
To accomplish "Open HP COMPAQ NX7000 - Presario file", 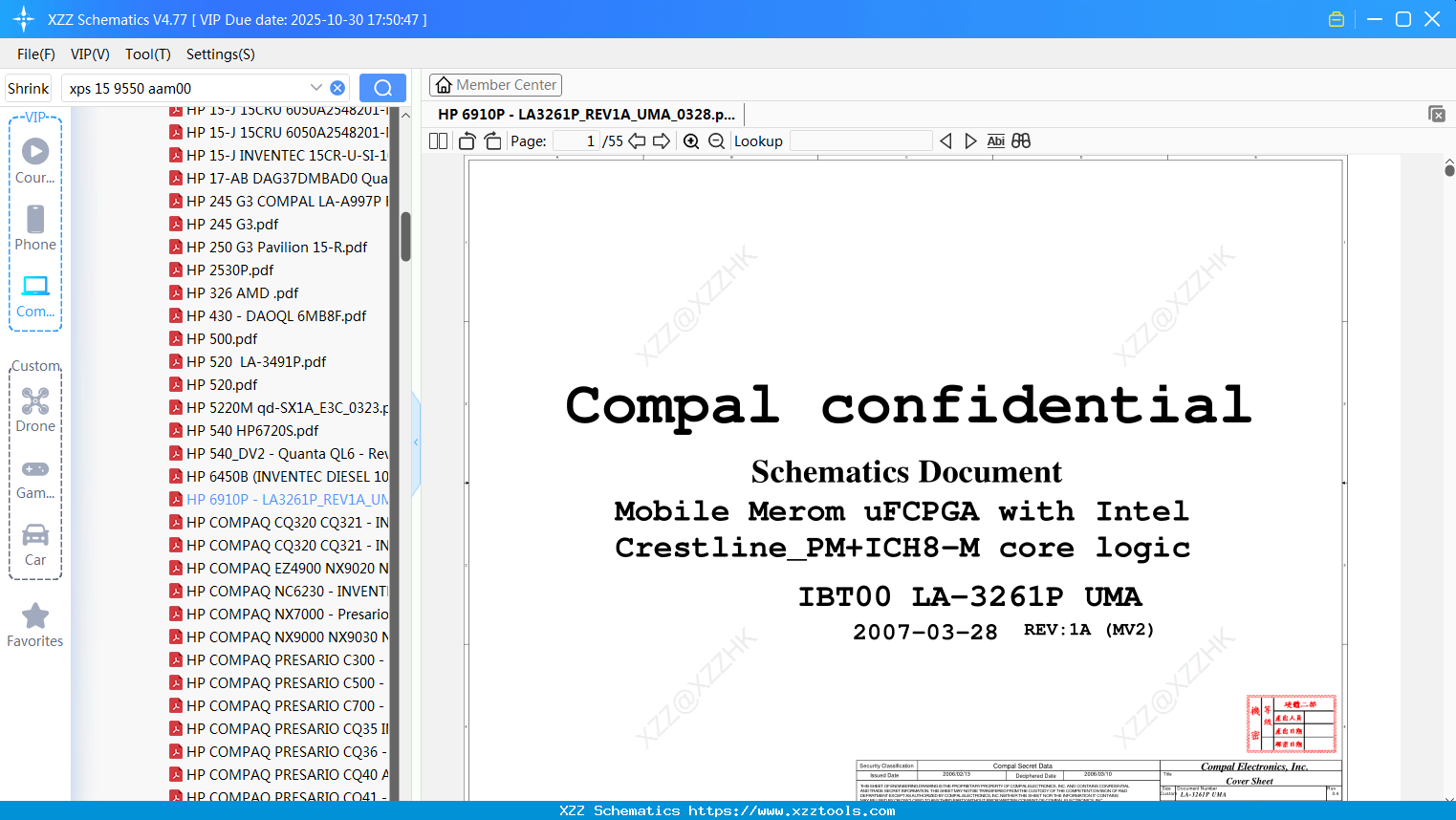I will [x=278, y=614].
